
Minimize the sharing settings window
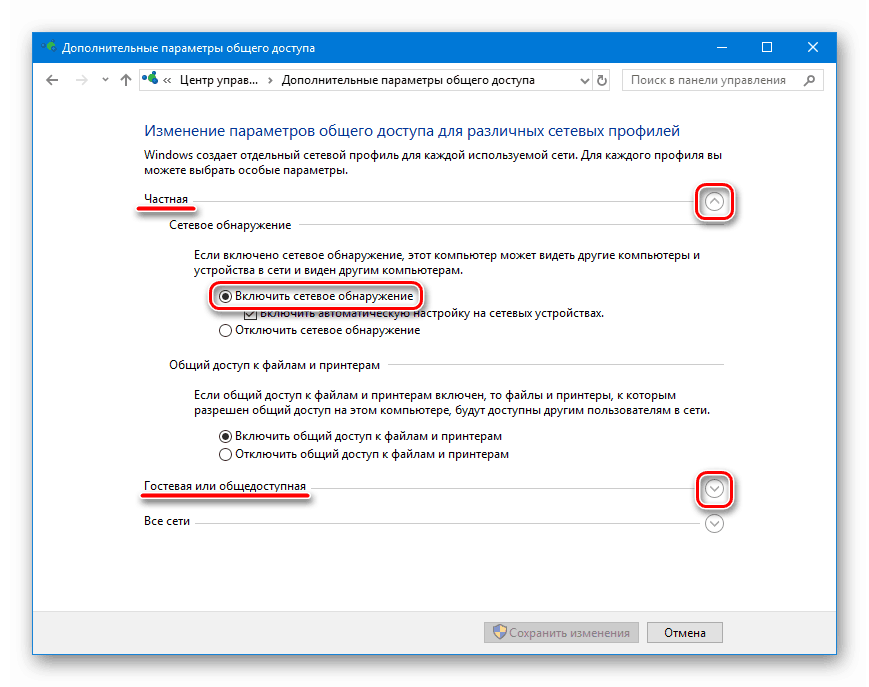[x=722, y=48]
